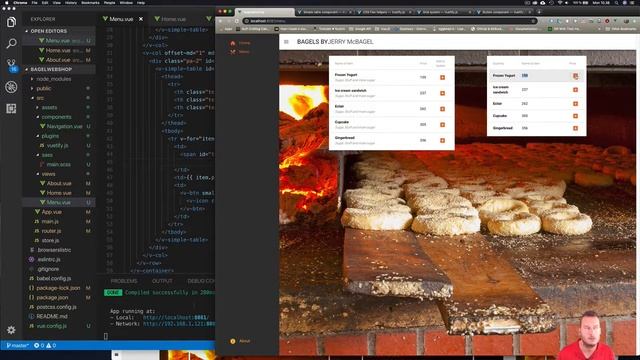Open the Explorer view in VS Code
Screen dimensions: 640x360
click(x=11, y=22)
